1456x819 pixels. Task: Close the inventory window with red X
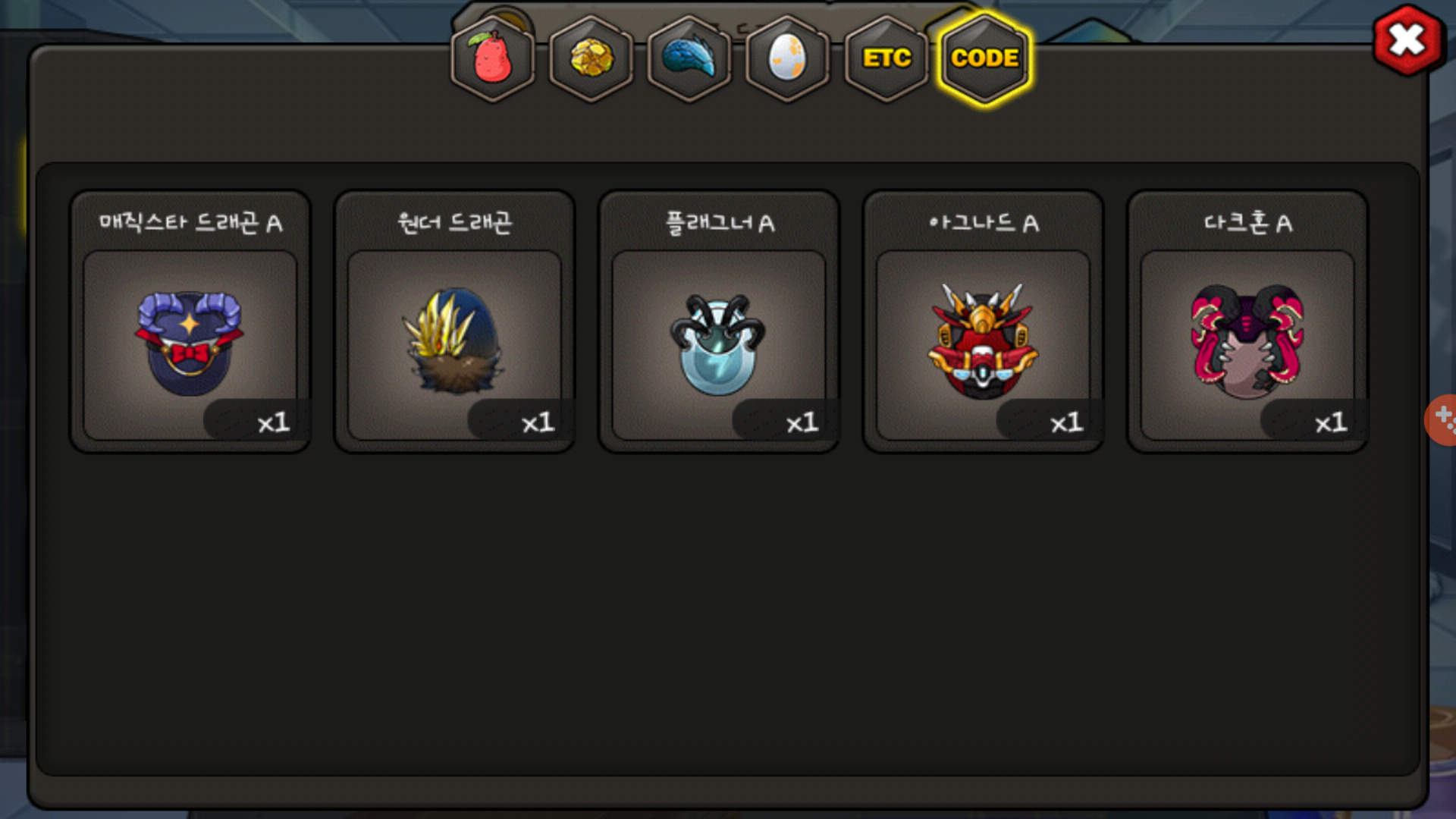[1407, 40]
